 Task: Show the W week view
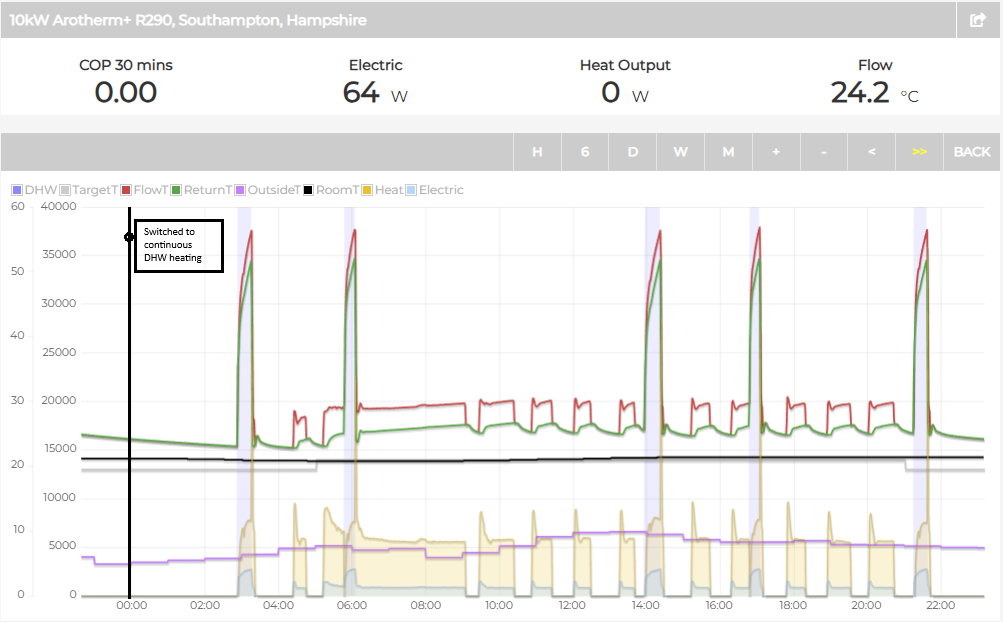(680, 152)
